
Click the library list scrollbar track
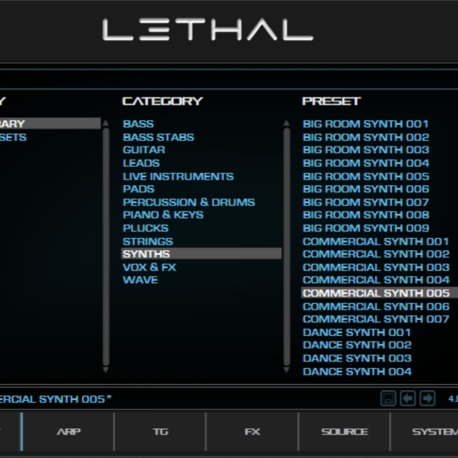coord(106,247)
